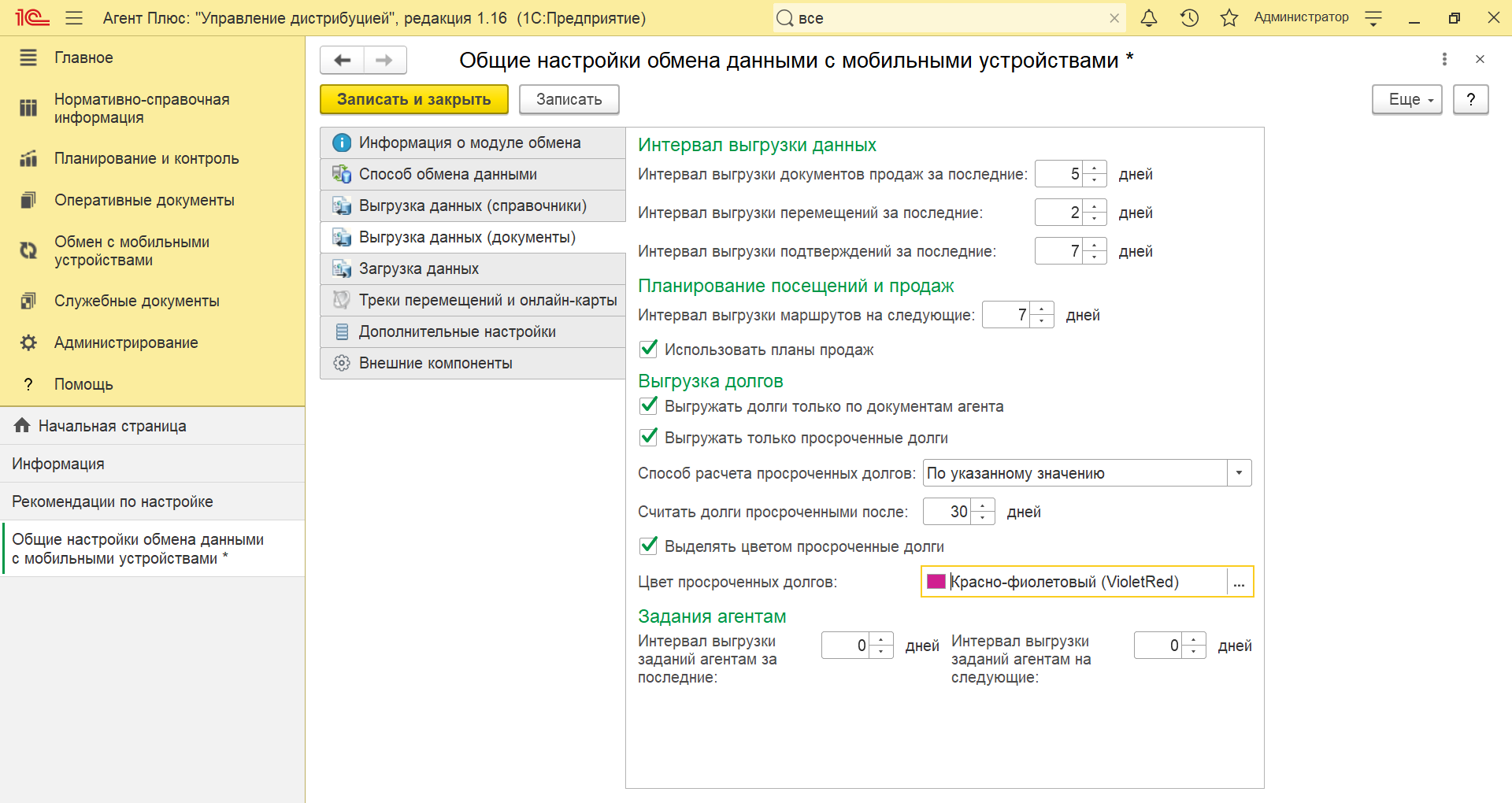Click the overdue days field showing 30

click(948, 512)
